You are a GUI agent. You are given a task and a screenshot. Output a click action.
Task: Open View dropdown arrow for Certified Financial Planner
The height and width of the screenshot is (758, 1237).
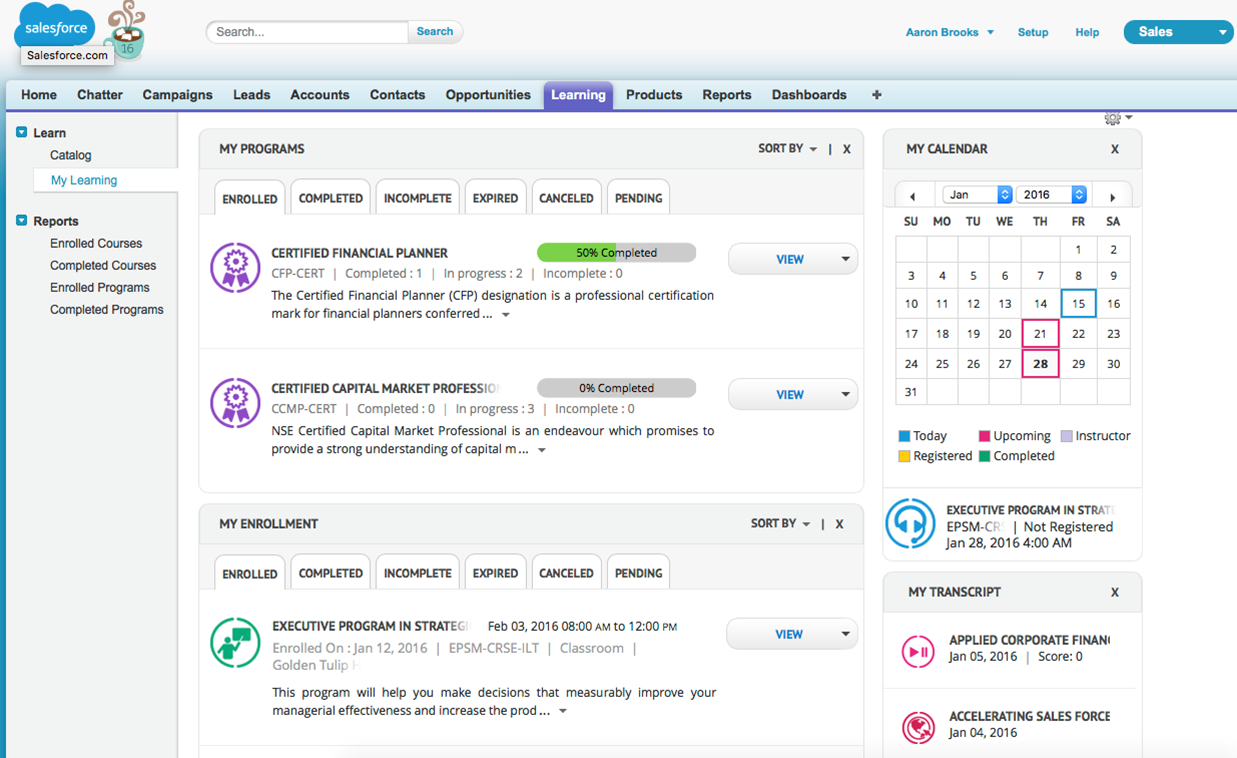coord(845,259)
